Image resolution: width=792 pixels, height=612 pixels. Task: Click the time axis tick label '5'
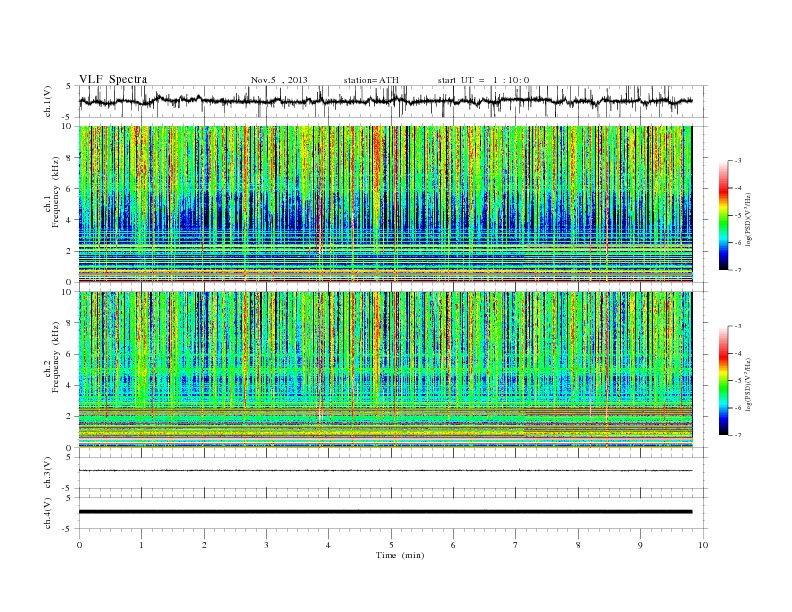click(x=391, y=545)
